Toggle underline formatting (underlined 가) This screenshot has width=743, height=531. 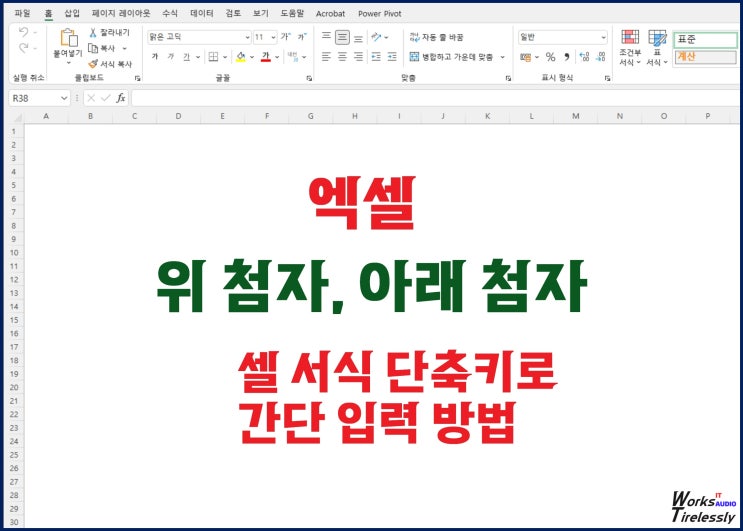[186, 57]
